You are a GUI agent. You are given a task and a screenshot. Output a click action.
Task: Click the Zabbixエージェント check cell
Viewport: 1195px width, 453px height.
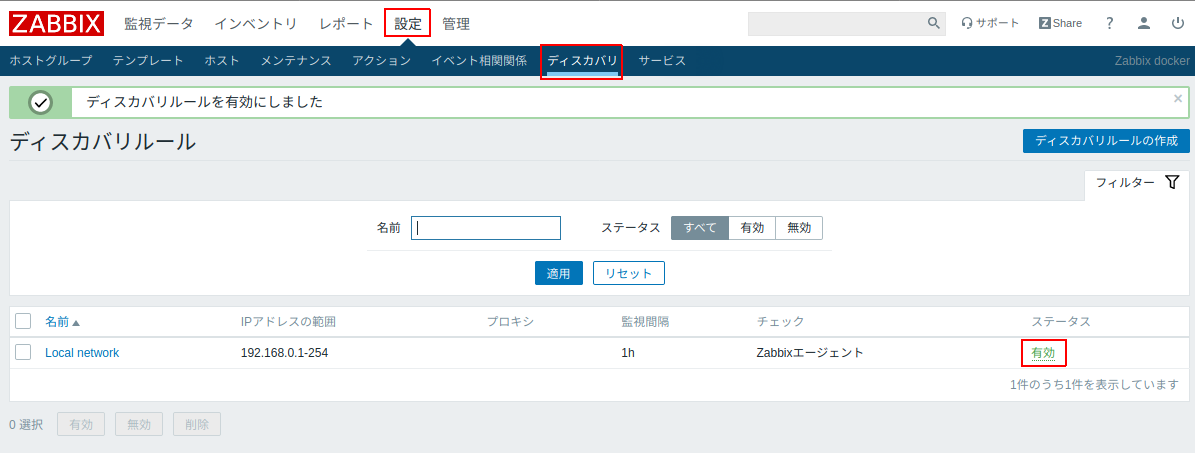coord(809,352)
